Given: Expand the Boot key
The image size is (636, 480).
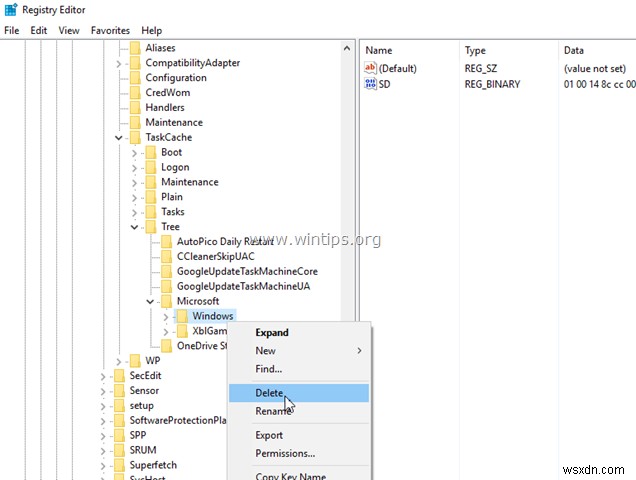Looking at the screenshot, I should tap(134, 153).
